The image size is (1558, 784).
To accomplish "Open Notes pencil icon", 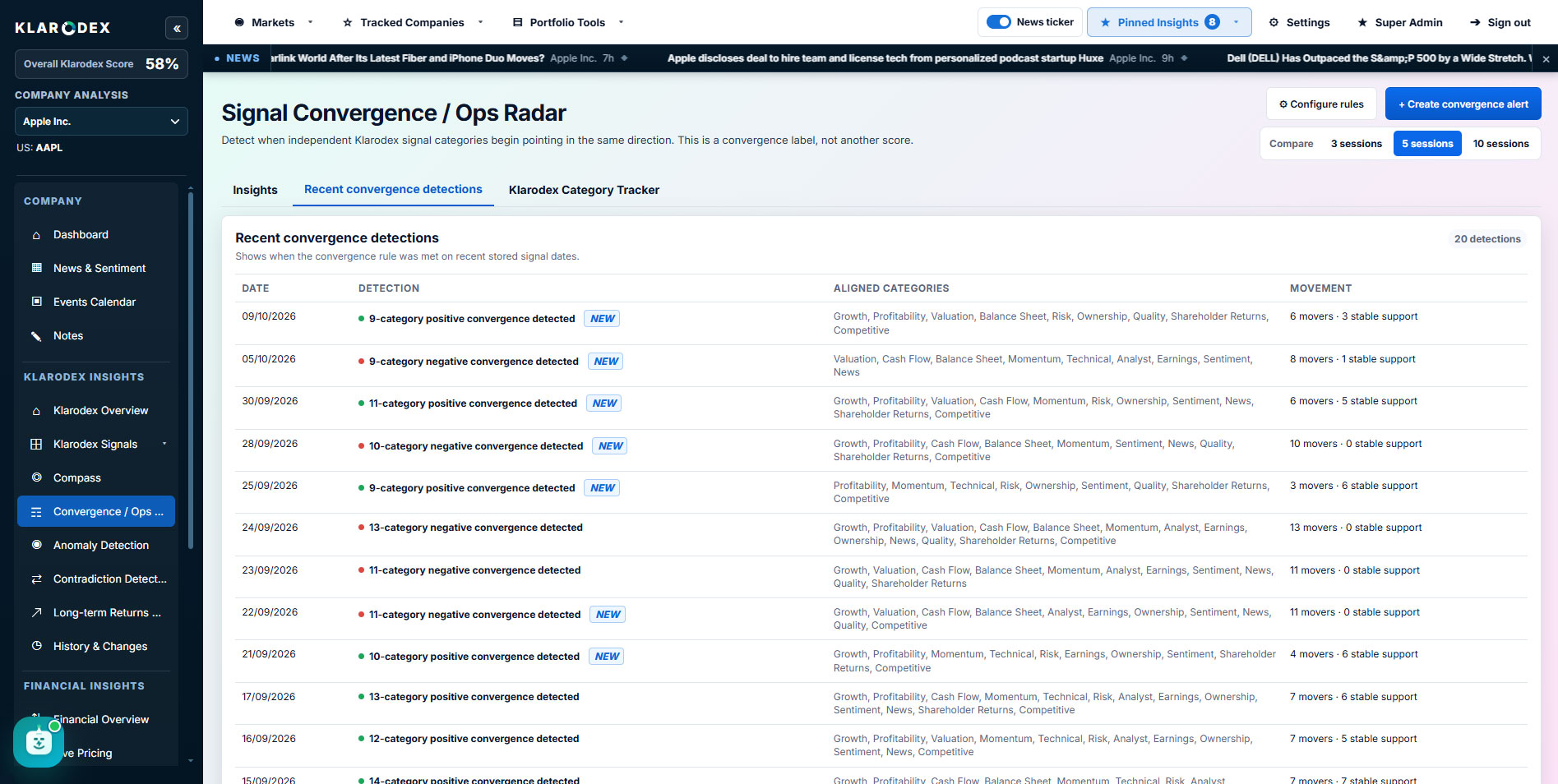I will pos(36,335).
